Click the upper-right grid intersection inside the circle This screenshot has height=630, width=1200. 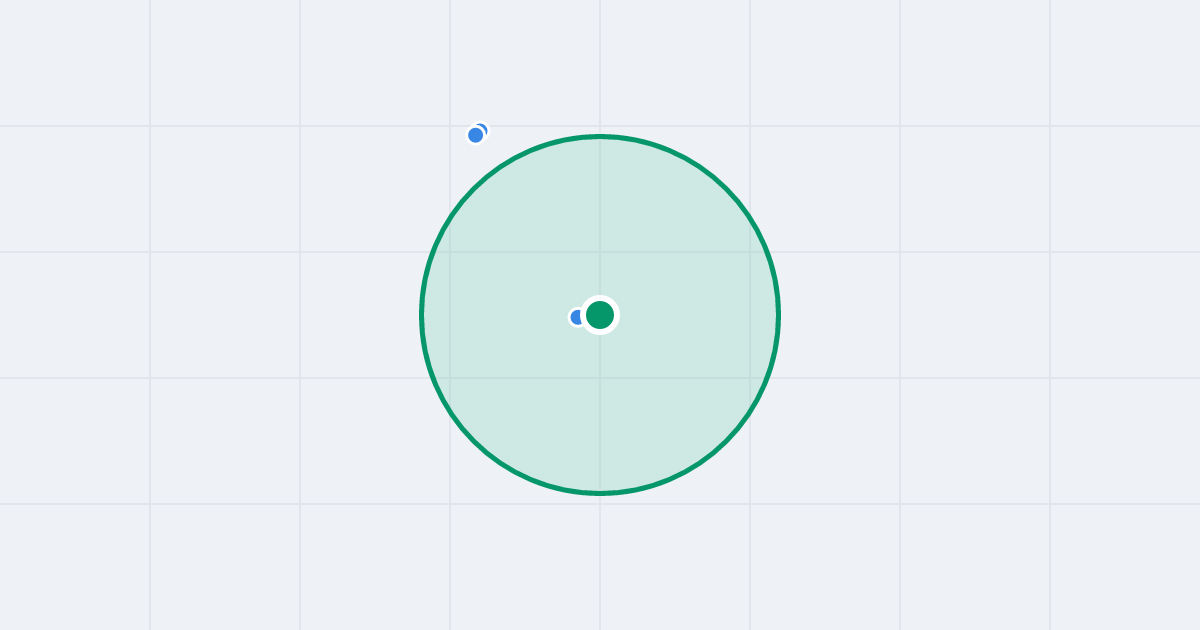point(750,252)
